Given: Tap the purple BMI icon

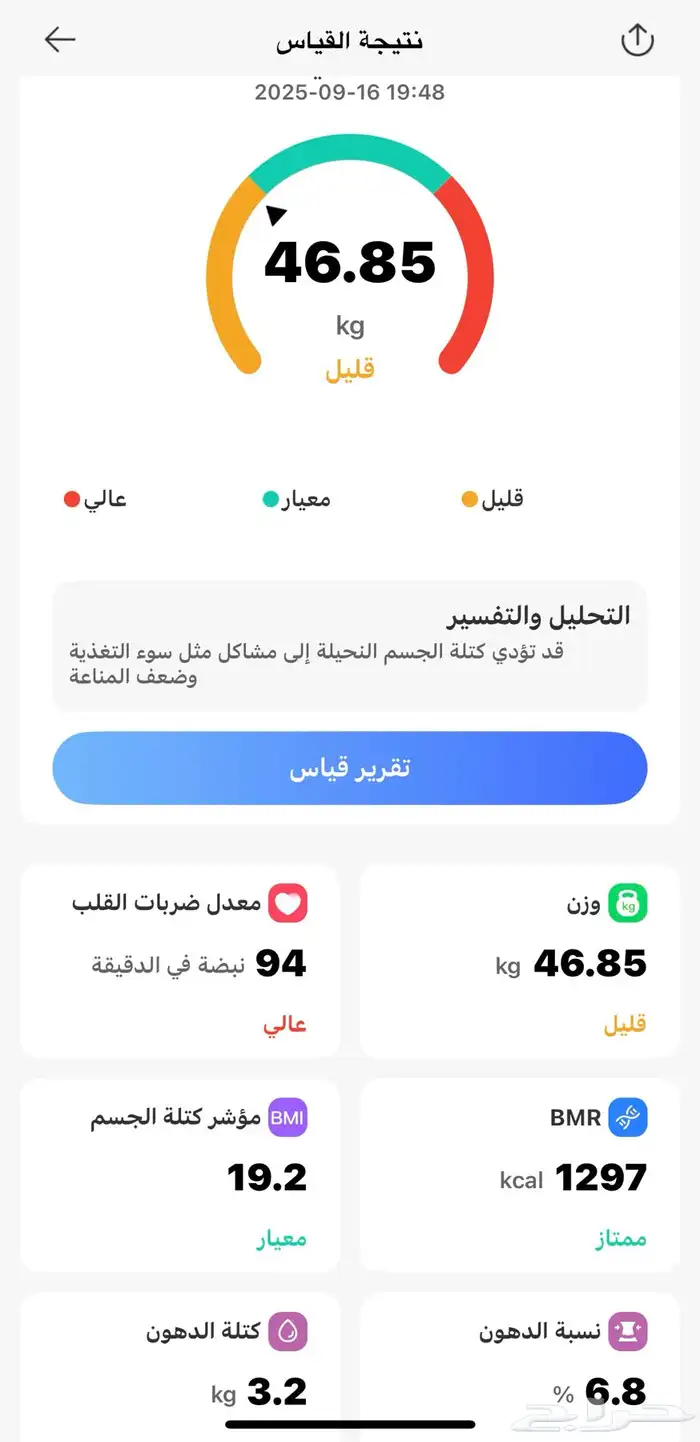Looking at the screenshot, I should (x=287, y=1118).
